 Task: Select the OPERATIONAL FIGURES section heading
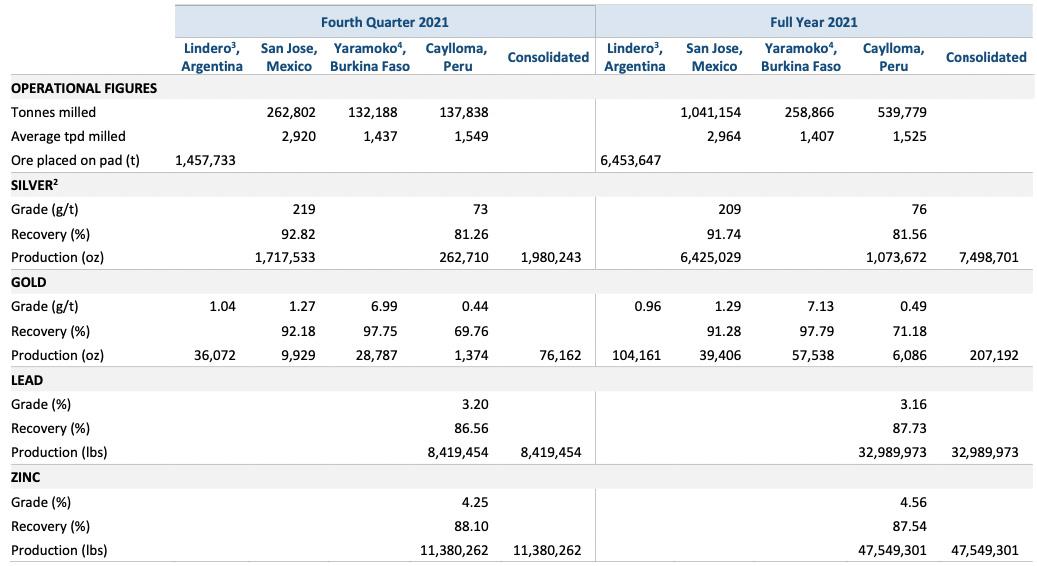click(x=84, y=88)
